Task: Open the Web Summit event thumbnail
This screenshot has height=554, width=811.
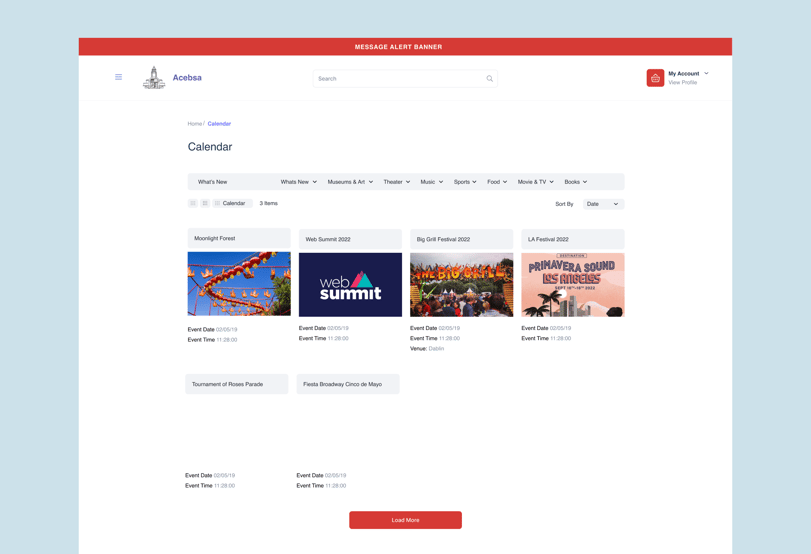Action: pos(350,285)
